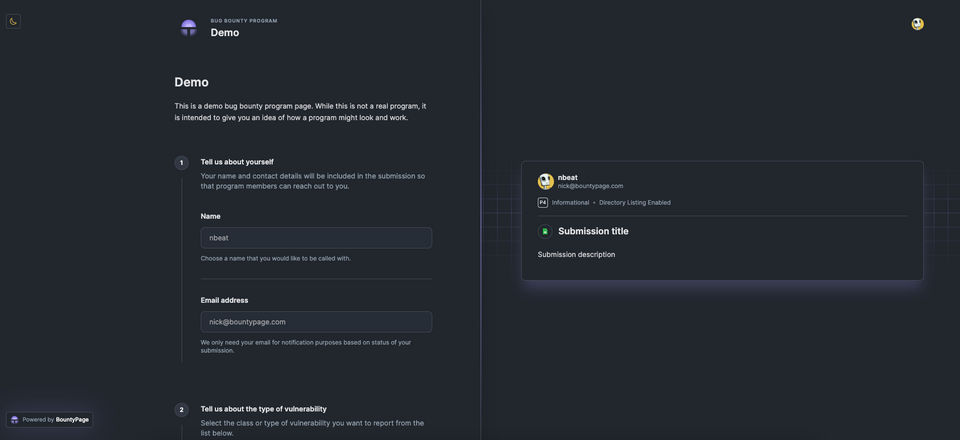Click the Informational severity label

tap(570, 203)
